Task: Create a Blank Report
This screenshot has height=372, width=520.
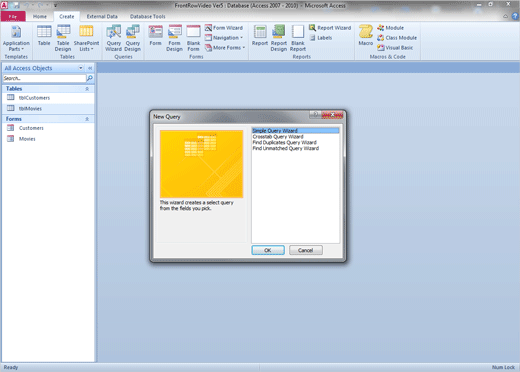Action: tap(298, 39)
